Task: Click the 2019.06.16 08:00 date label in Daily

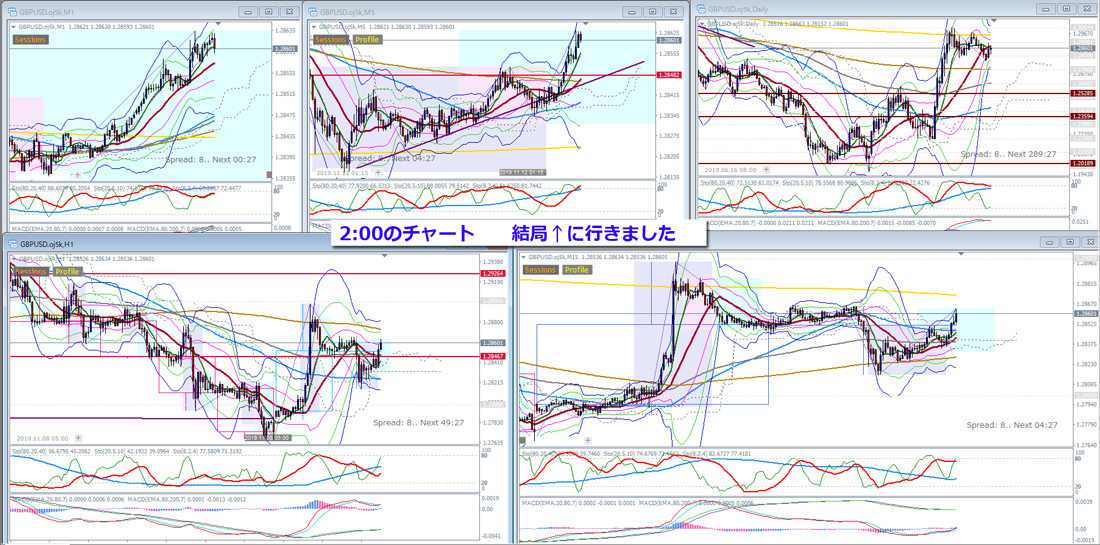Action: (x=730, y=169)
